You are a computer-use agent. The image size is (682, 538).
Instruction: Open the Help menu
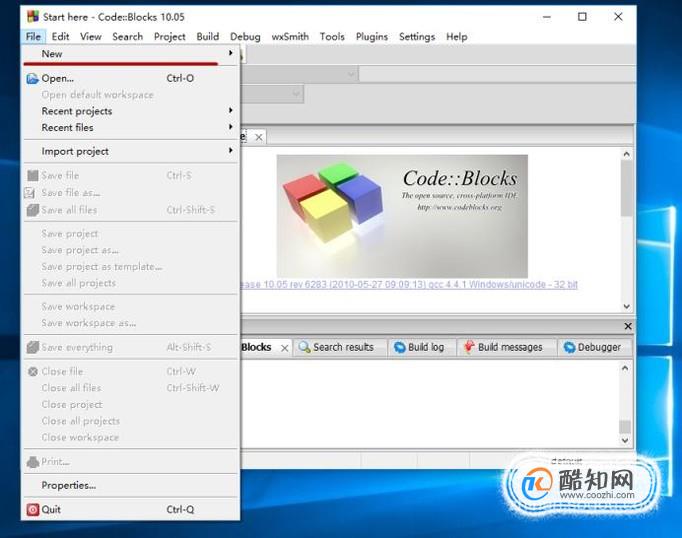pyautogui.click(x=457, y=37)
